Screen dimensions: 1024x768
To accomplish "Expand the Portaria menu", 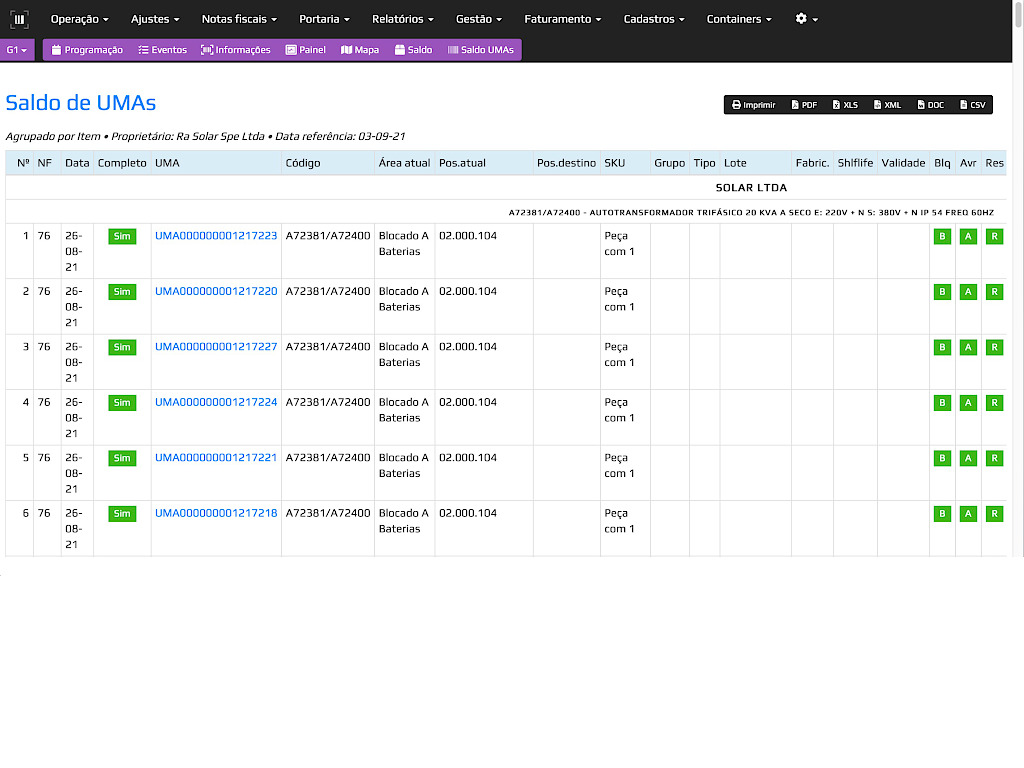I will [324, 19].
